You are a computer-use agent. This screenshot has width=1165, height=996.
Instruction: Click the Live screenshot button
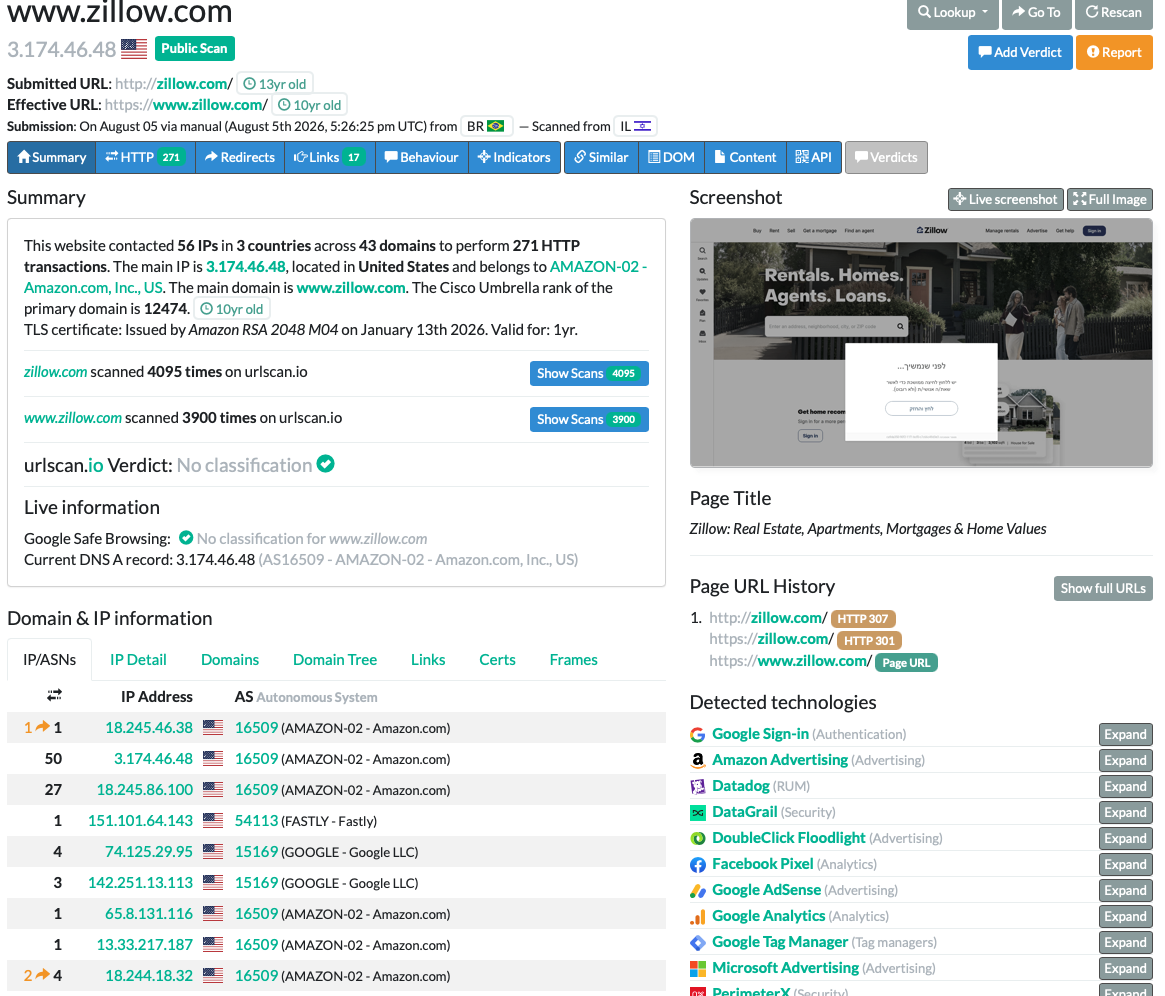click(1006, 199)
